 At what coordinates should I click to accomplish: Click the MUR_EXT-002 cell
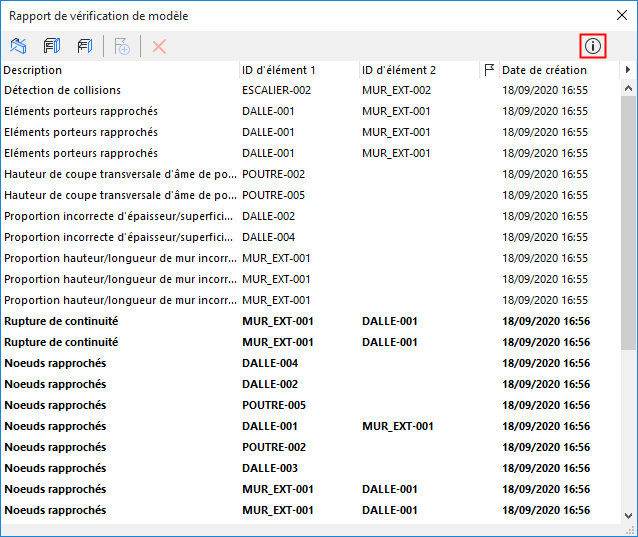(x=396, y=90)
